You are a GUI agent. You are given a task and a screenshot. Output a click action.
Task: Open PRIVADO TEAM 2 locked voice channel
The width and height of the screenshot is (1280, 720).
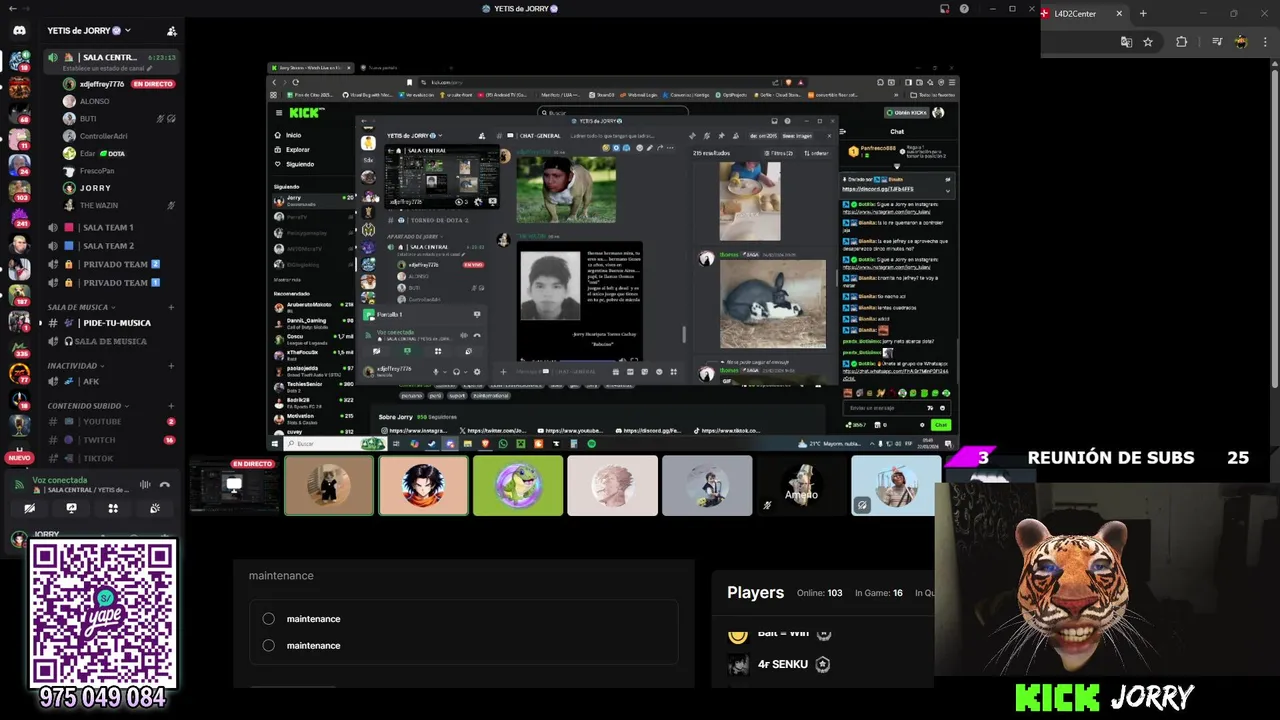[112, 264]
